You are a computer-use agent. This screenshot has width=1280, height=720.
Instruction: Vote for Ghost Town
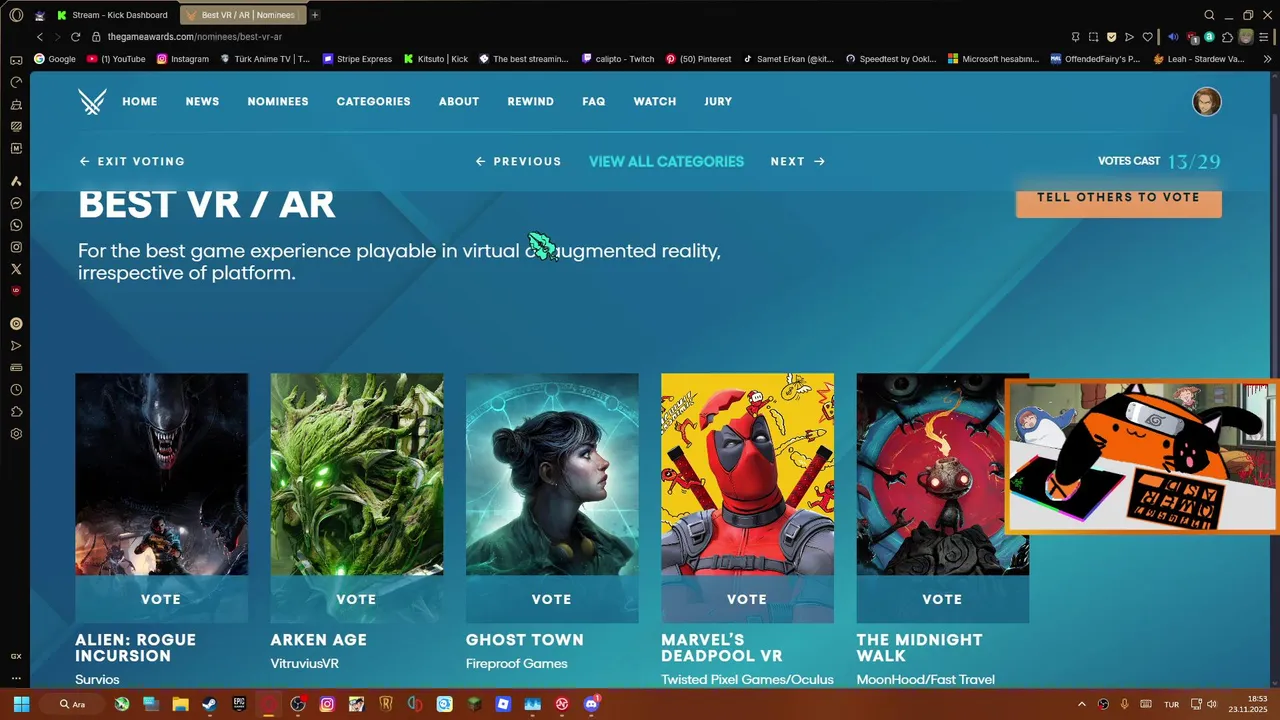tap(552, 599)
